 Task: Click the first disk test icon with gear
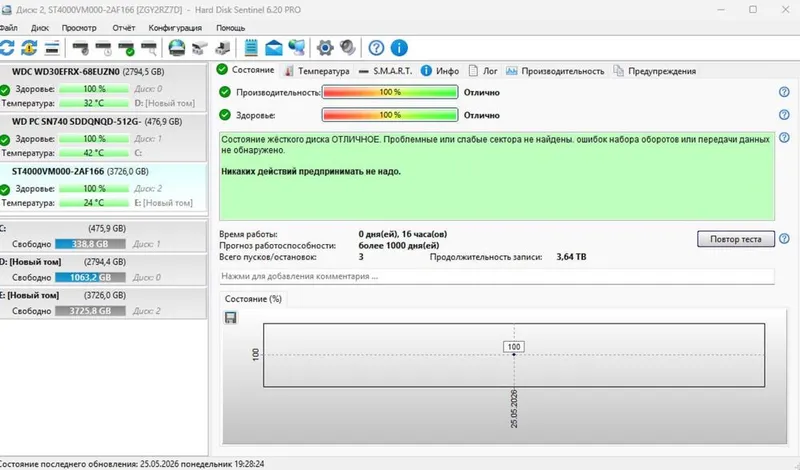click(x=80, y=48)
